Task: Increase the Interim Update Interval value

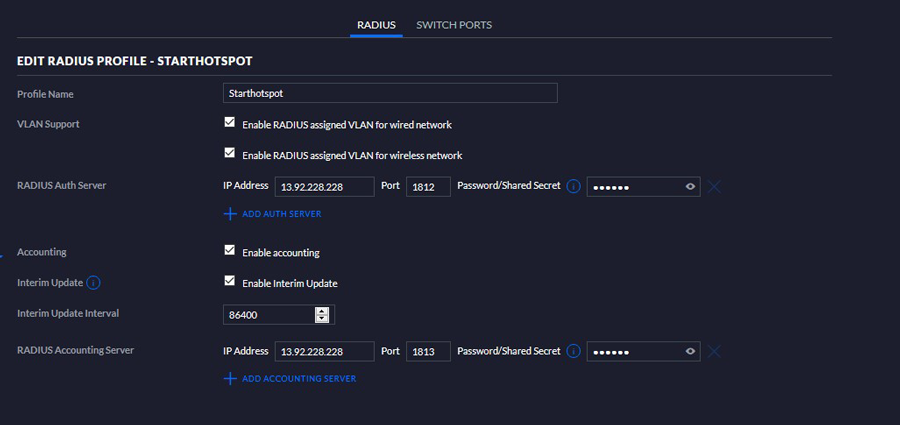Action: [321, 310]
